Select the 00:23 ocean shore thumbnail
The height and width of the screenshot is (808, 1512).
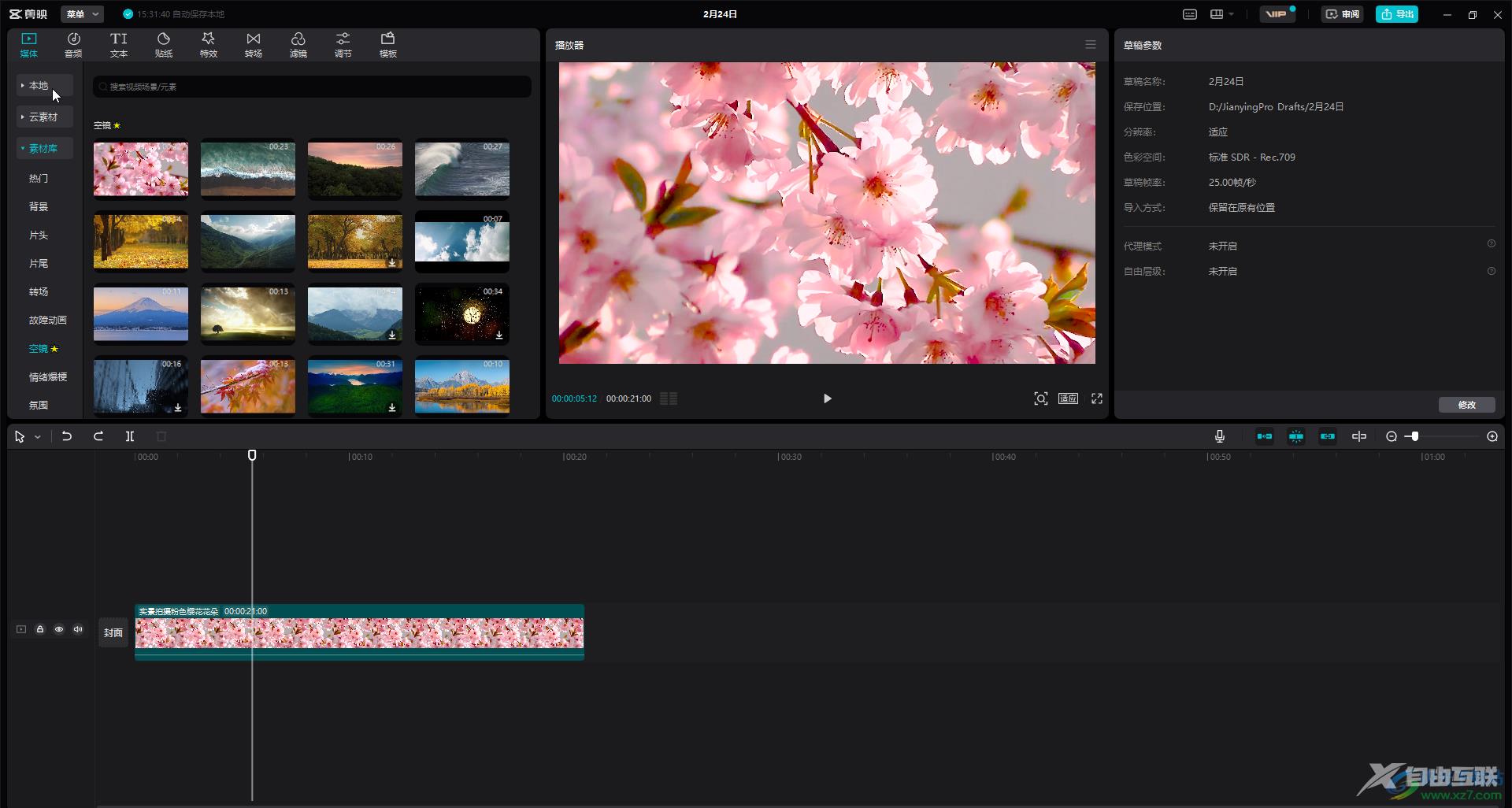click(248, 169)
